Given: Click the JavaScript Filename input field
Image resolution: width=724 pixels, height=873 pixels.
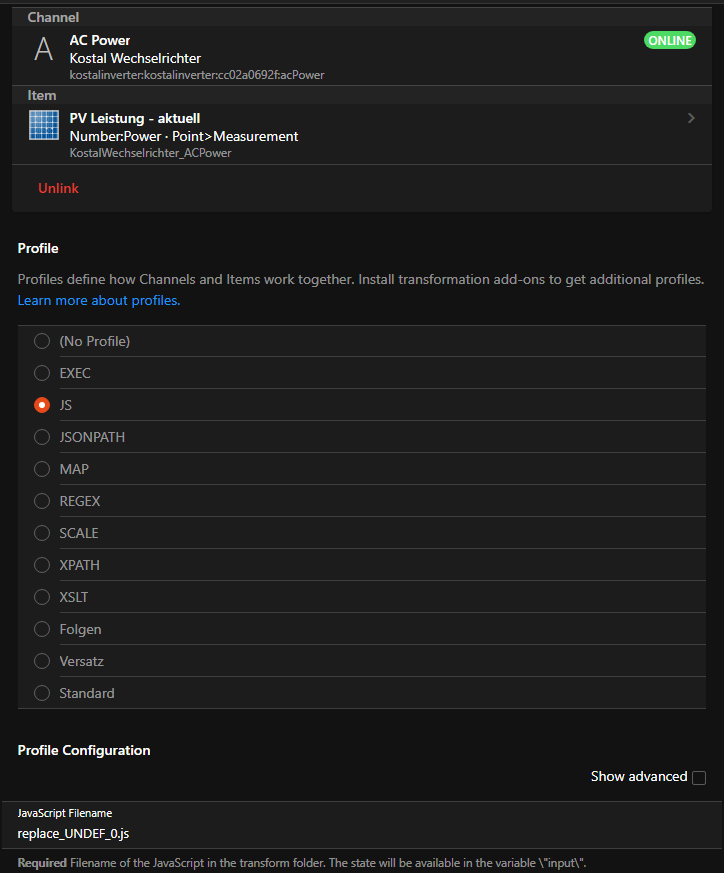Looking at the screenshot, I should (360, 832).
